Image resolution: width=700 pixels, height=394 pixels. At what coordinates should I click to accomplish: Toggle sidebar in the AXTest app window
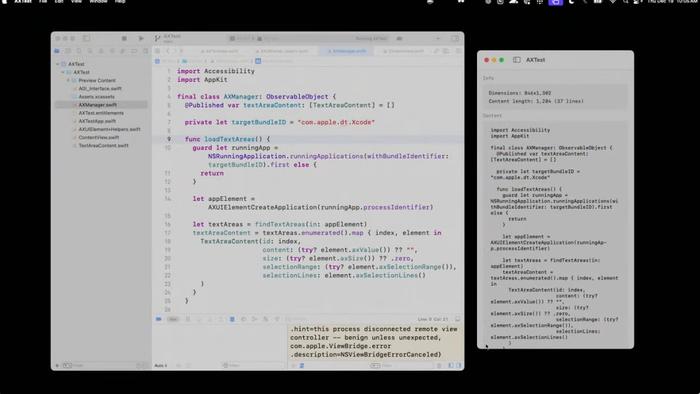[517, 60]
